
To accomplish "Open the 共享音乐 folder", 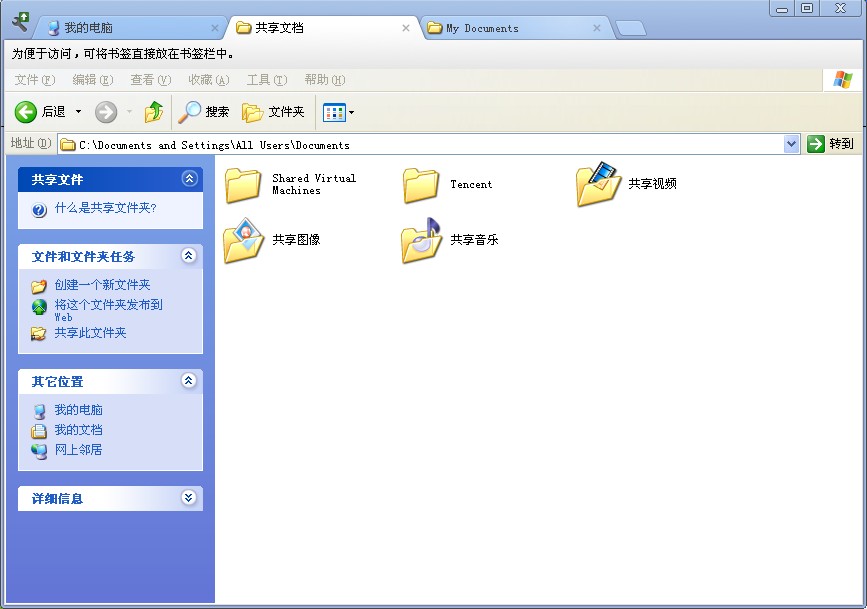I will pos(421,240).
